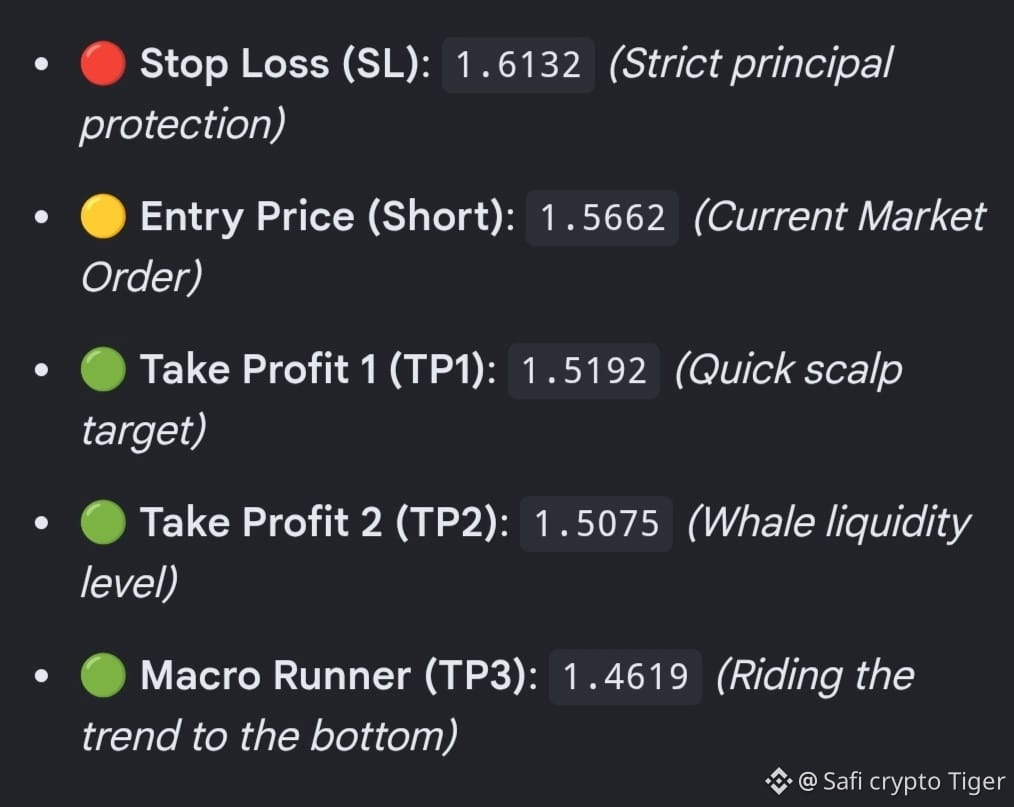1014x807 pixels.
Task: Click the Take Profit 2 (TP2) label
Action: [x=325, y=522]
